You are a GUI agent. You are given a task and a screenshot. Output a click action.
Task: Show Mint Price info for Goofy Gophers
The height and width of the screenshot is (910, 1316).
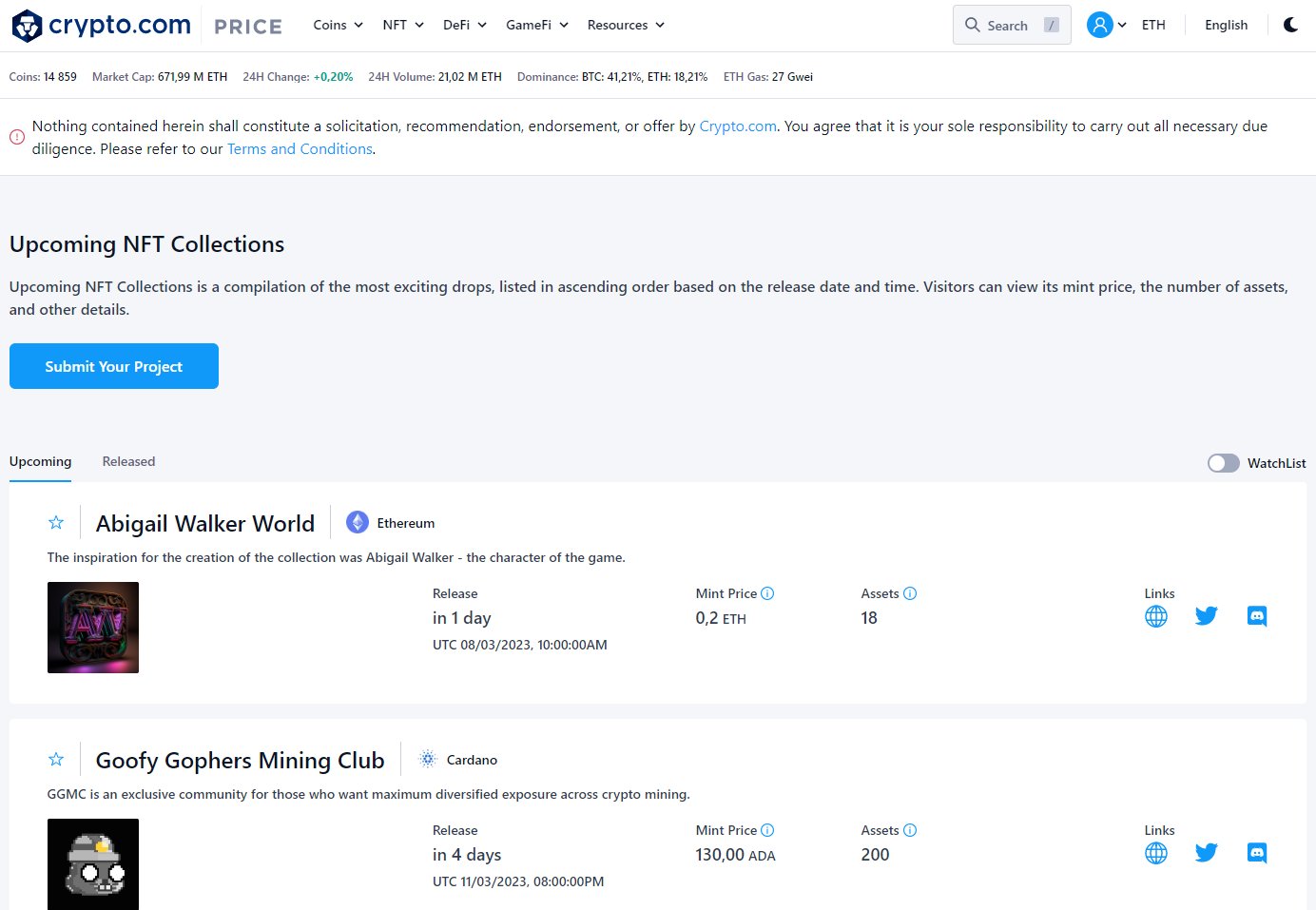[767, 830]
